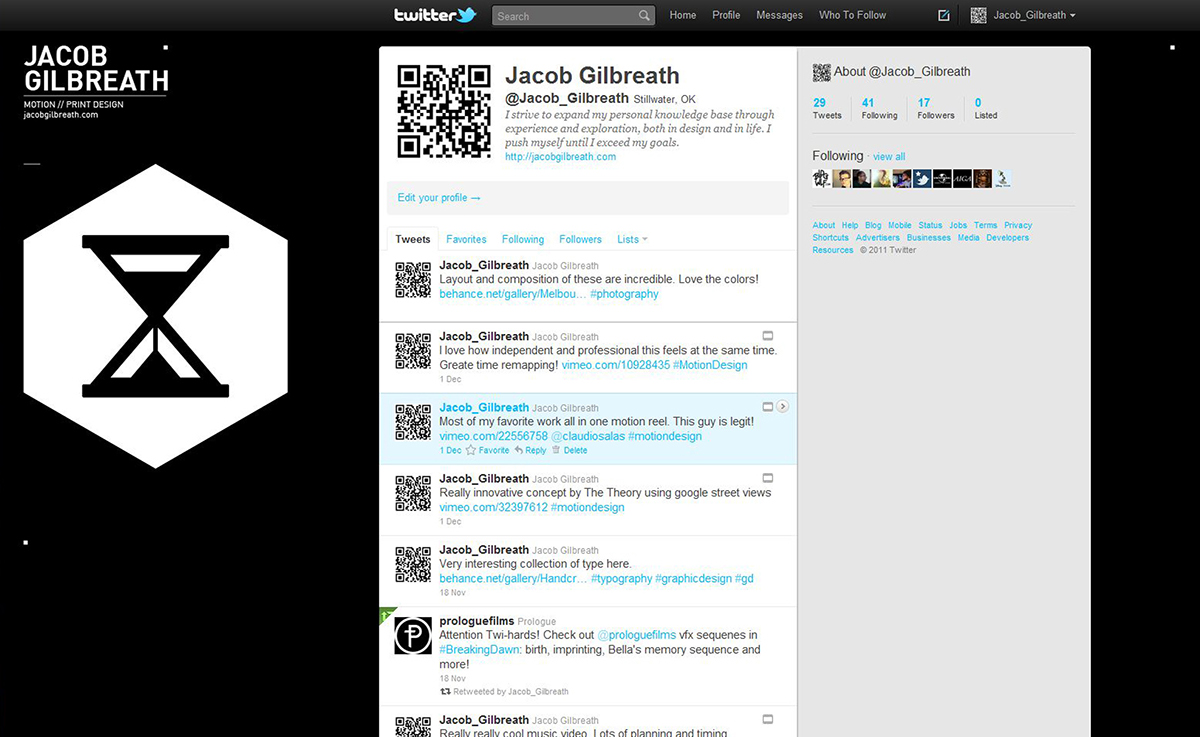The width and height of the screenshot is (1200, 737).
Task: Select the Tweets tab
Action: pyautogui.click(x=413, y=239)
